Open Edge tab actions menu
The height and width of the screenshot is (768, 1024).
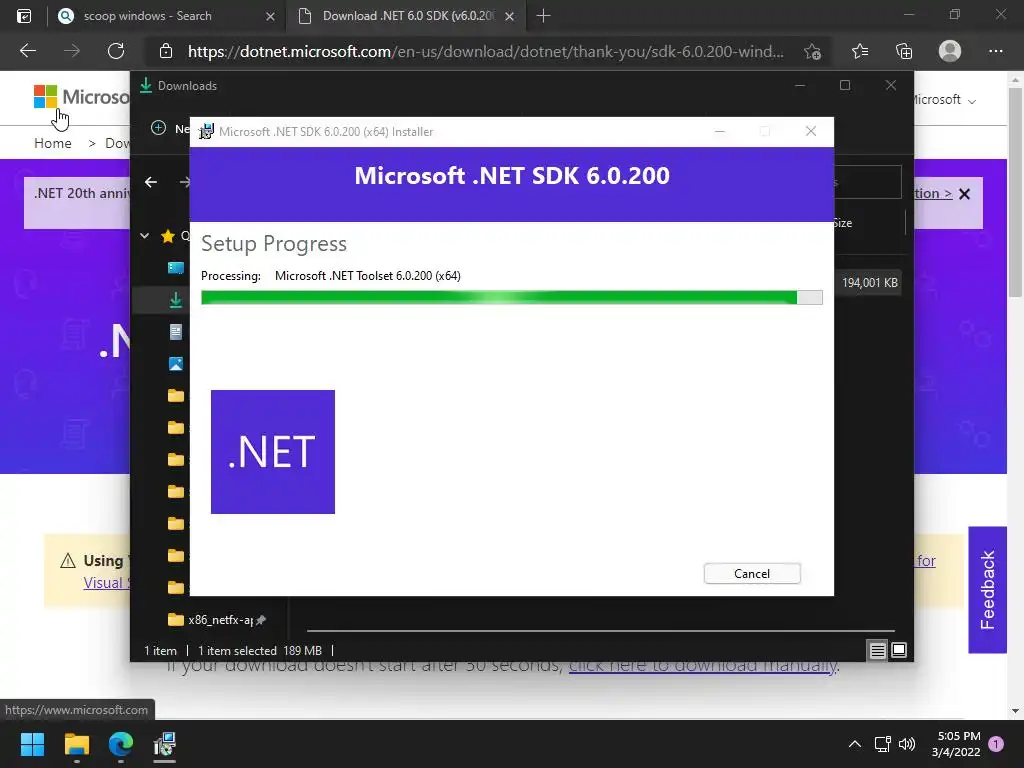point(24,16)
